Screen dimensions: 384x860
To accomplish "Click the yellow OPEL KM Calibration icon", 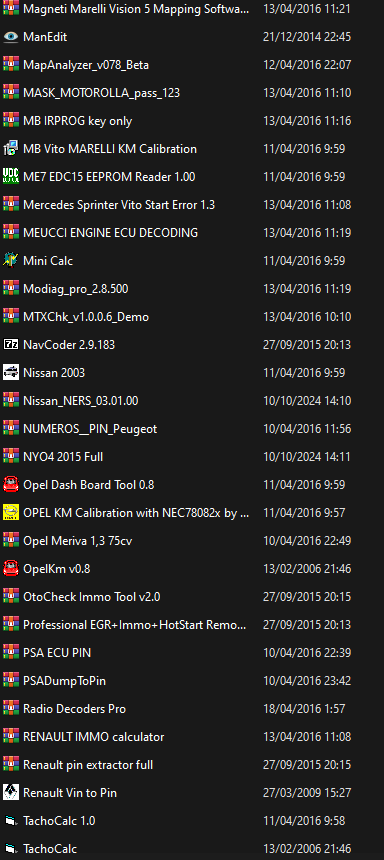I will coord(10,512).
